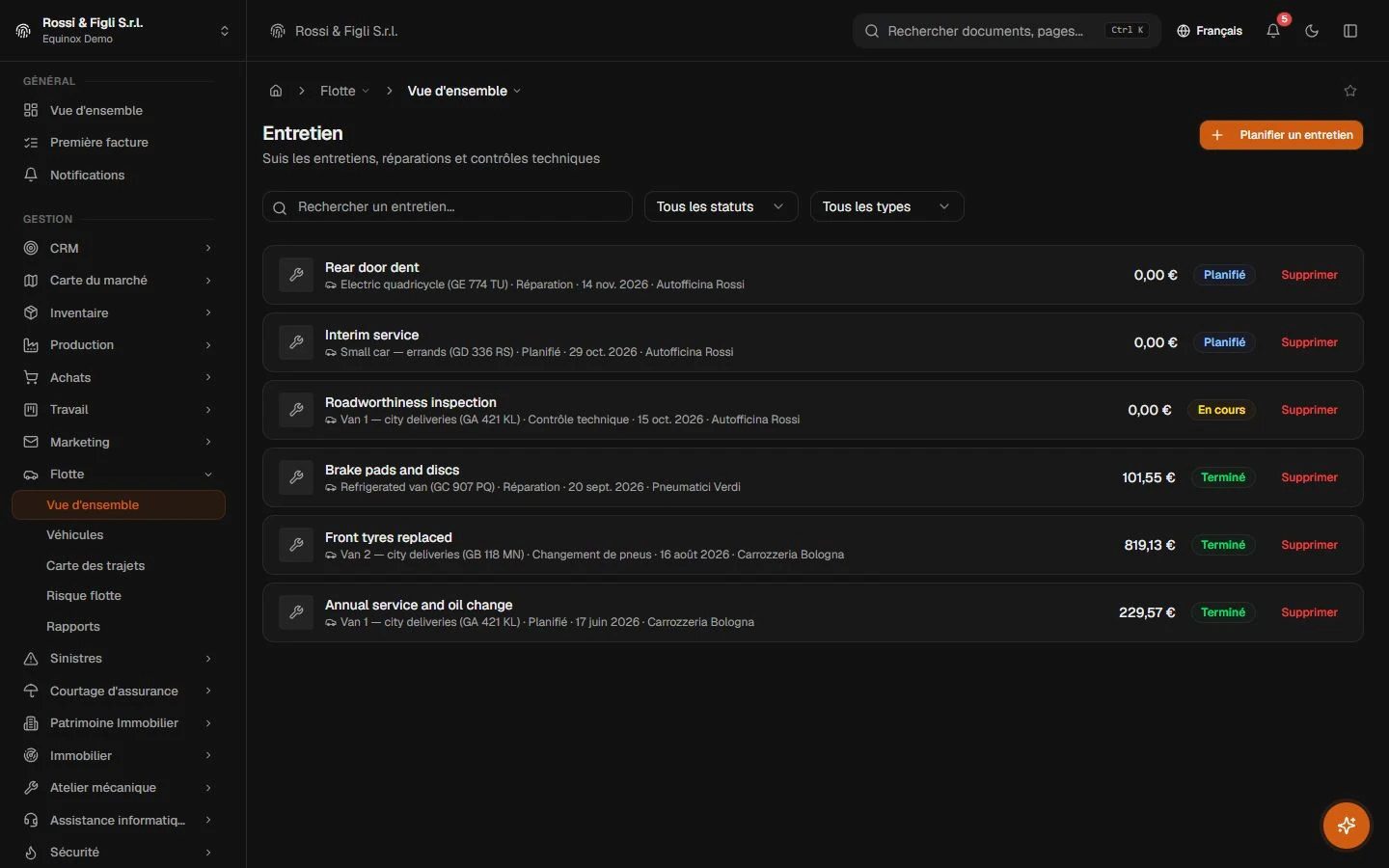Screen dimensions: 1389x868
Task: Open Roadworthiness inspection entry title
Action: (x=411, y=402)
